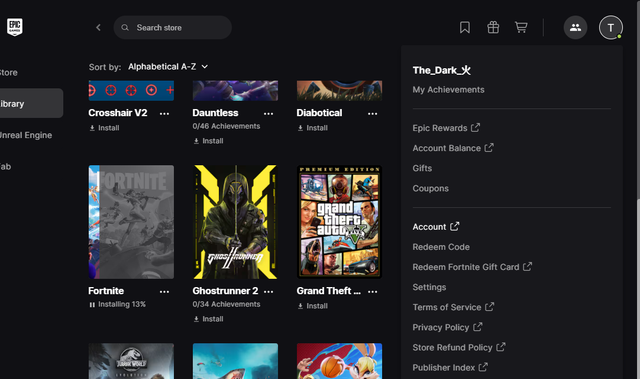The image size is (640, 379).
Task: Select Library in the sidebar
Action: point(31,104)
